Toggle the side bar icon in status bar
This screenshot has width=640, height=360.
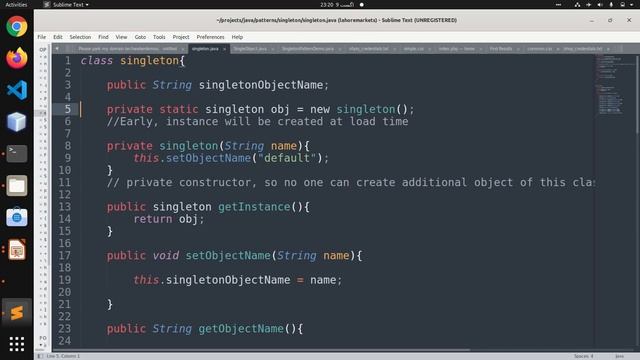[x=40, y=356]
